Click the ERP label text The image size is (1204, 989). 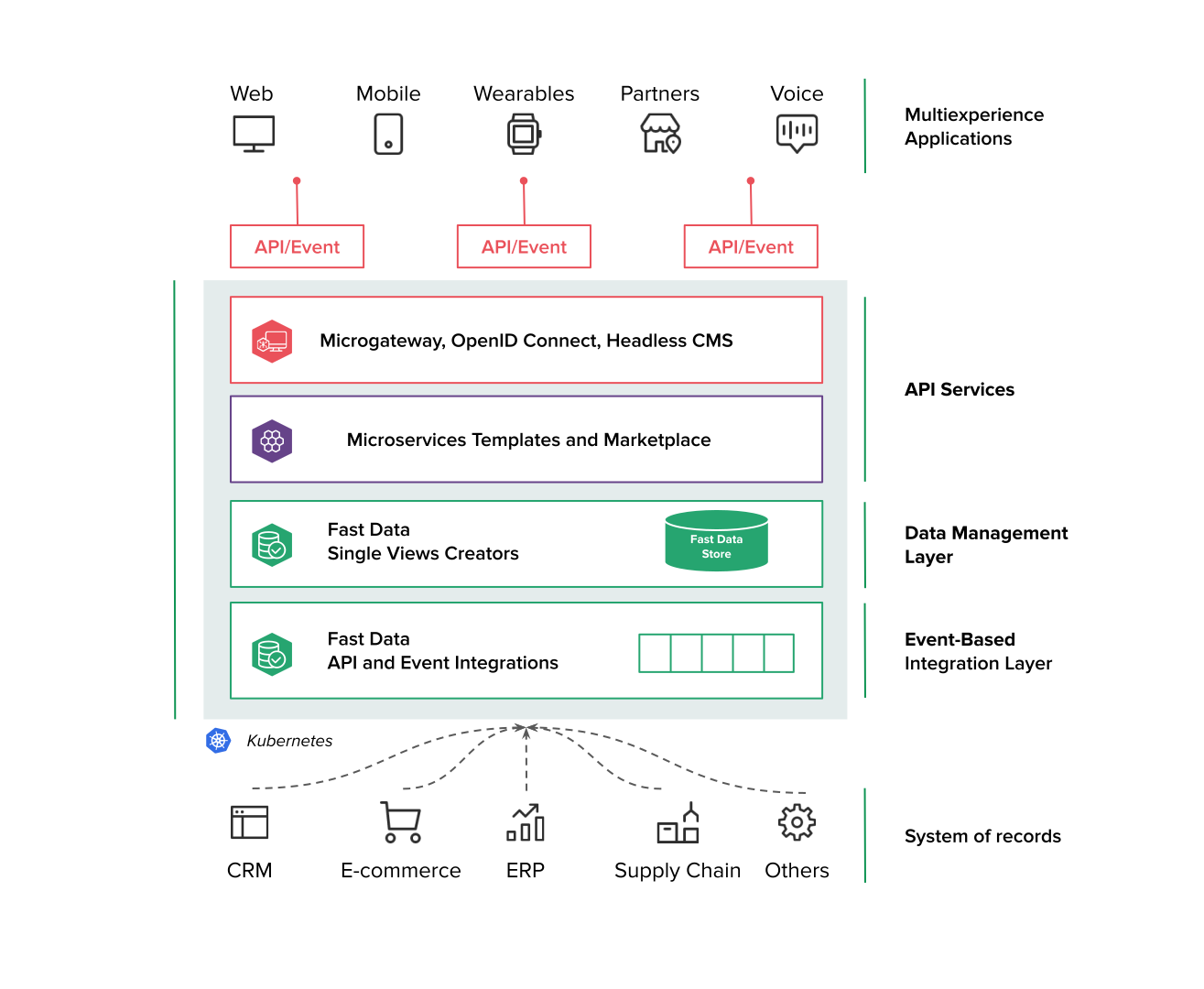coord(526,870)
